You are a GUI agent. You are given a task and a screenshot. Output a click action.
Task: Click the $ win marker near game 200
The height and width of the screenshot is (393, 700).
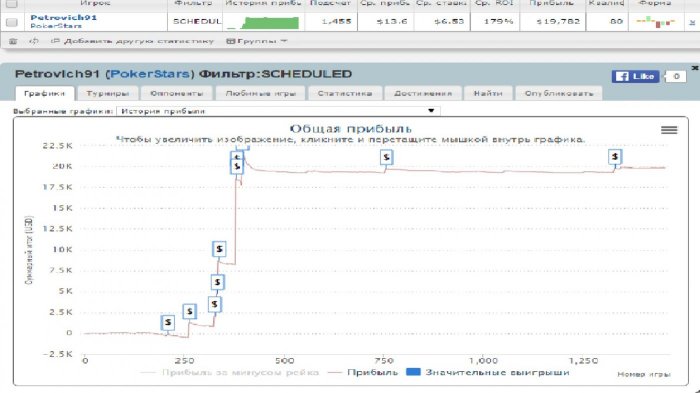(168, 322)
